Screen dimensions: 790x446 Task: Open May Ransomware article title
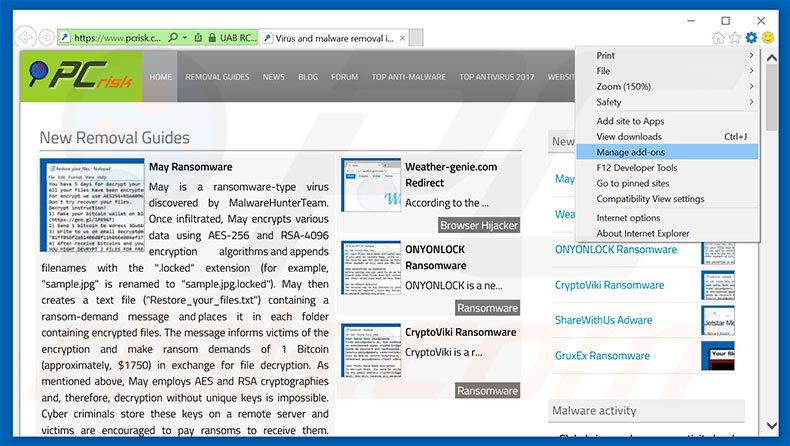tap(190, 167)
